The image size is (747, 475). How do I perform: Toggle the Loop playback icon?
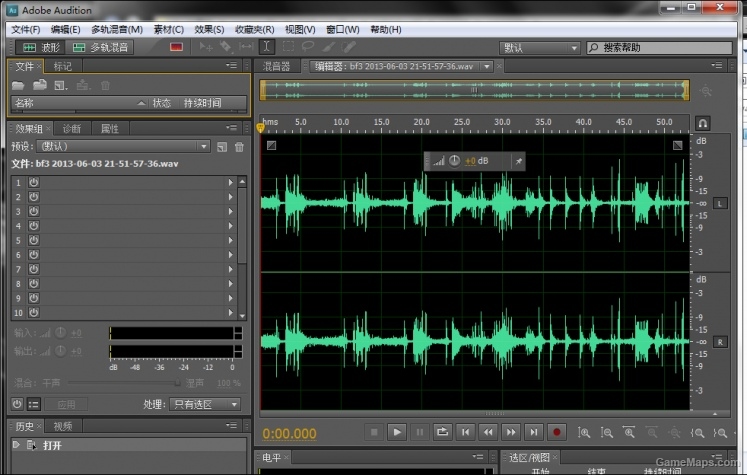(442, 432)
